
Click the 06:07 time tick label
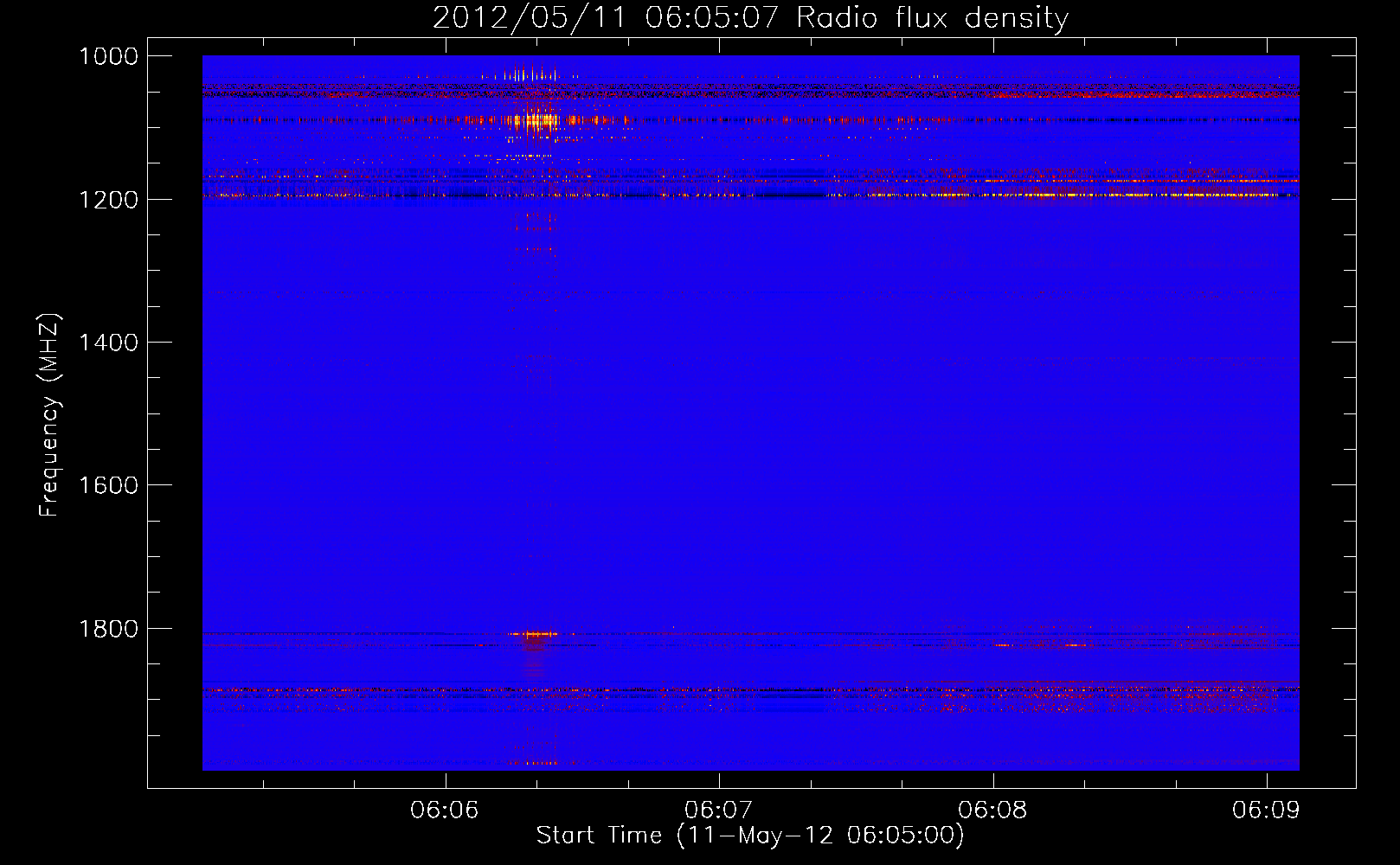point(718,811)
